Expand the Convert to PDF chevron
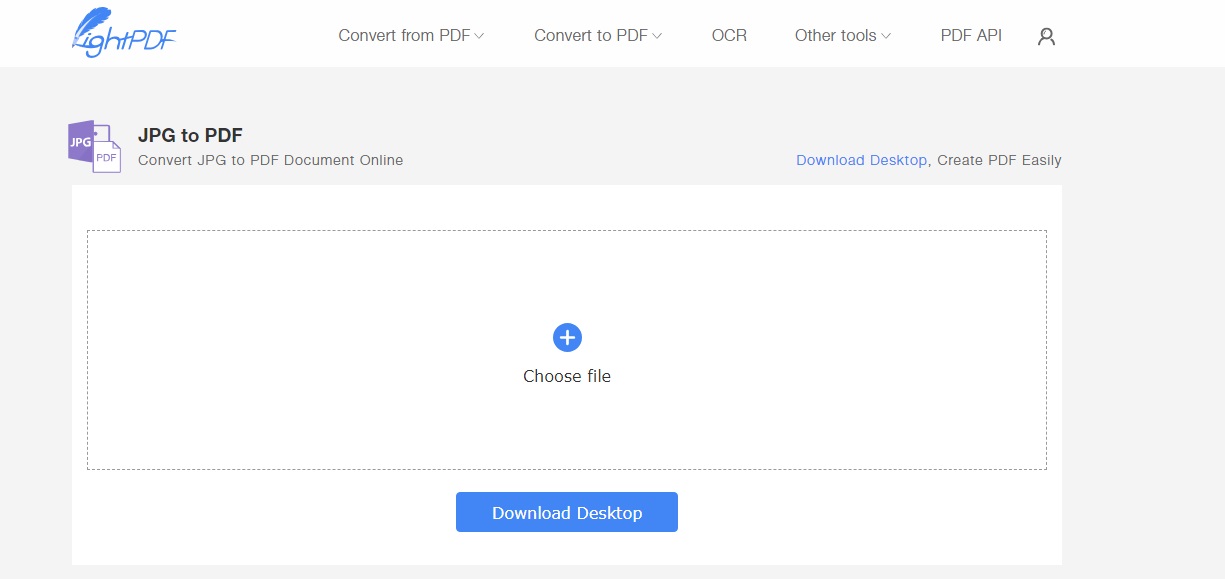 tap(657, 36)
